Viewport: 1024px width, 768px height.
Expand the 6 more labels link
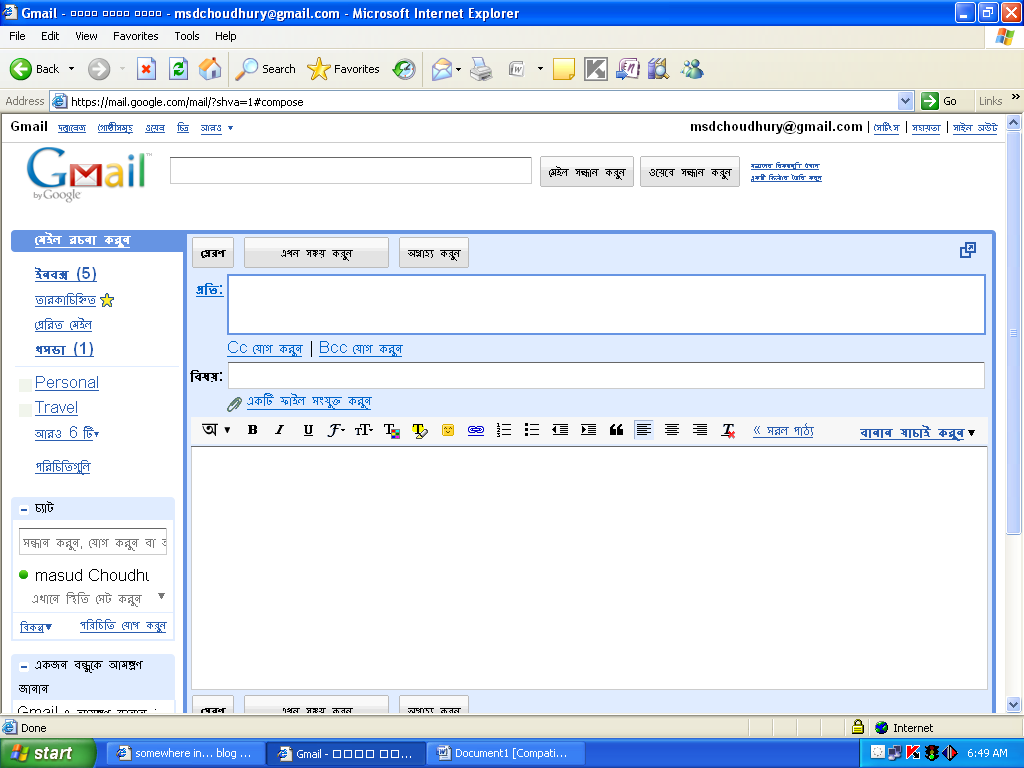pyautogui.click(x=67, y=433)
